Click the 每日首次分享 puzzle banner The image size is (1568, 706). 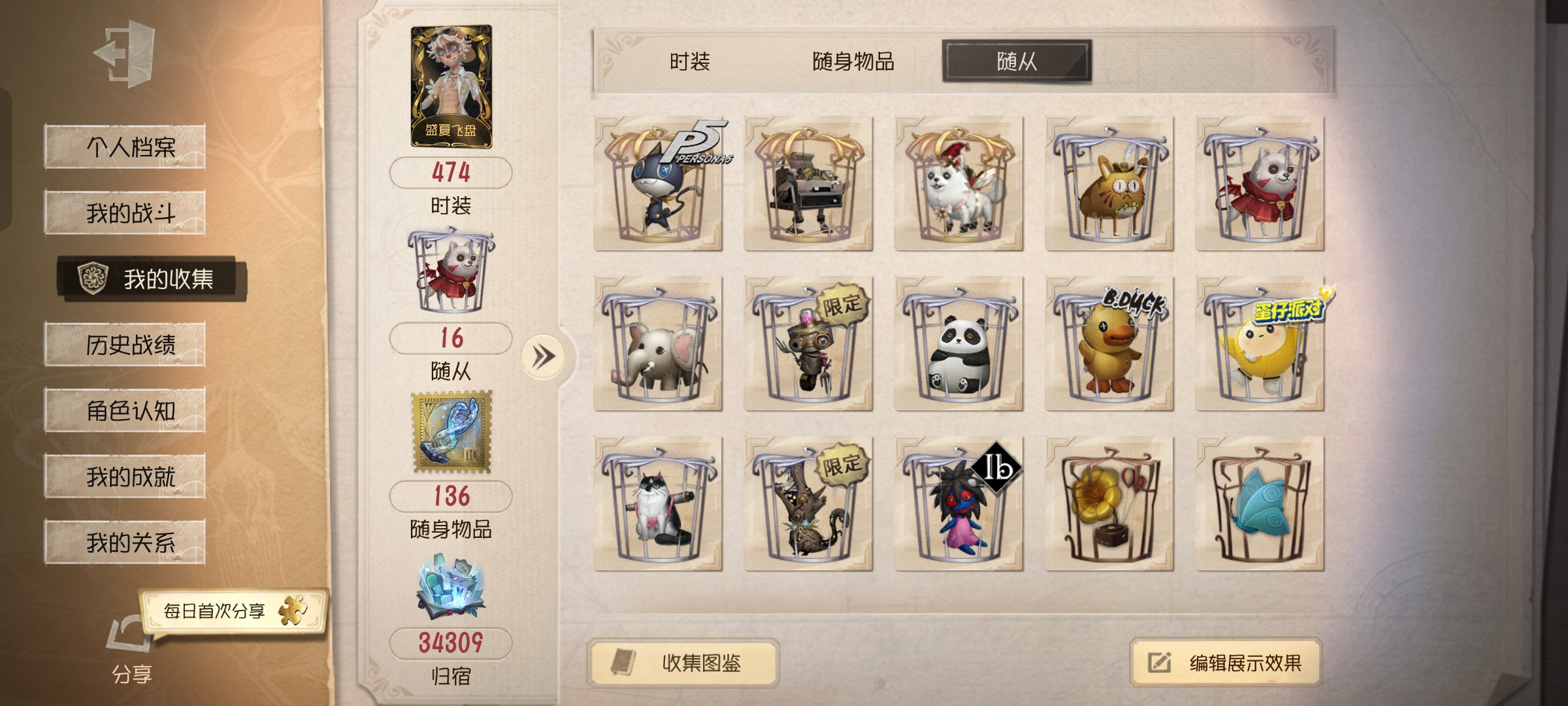233,611
